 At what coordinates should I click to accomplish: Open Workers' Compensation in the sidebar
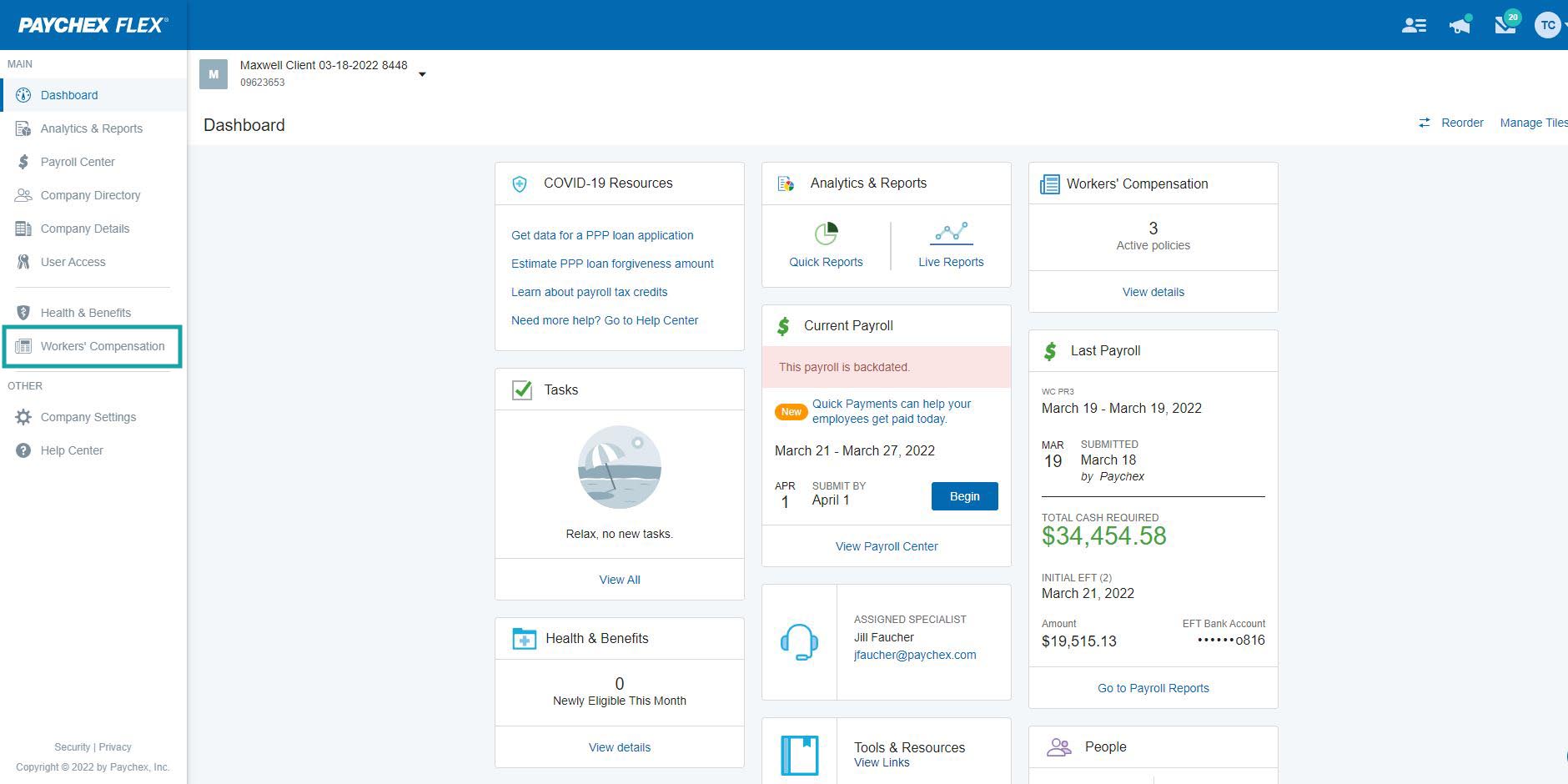point(93,346)
